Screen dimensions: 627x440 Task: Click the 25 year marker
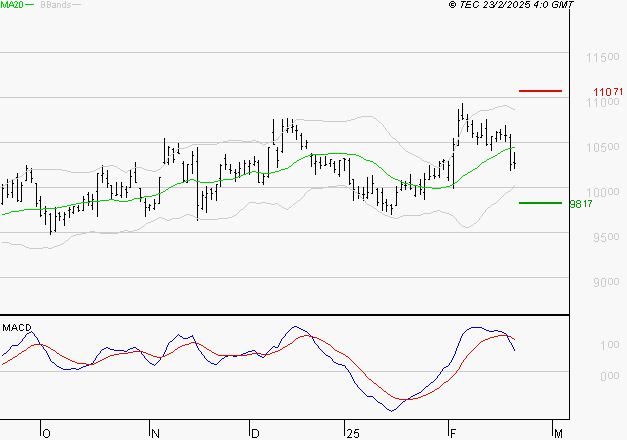pyautogui.click(x=353, y=434)
